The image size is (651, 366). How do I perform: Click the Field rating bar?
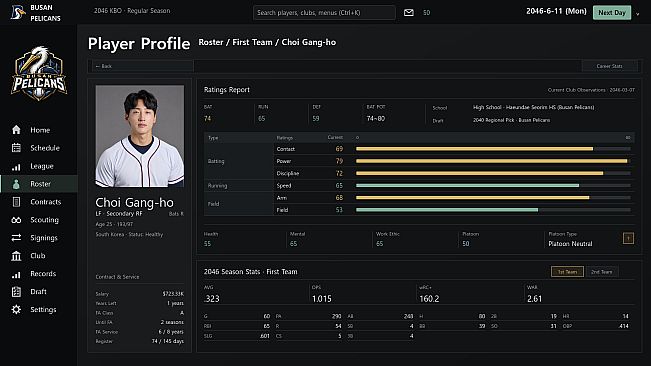point(493,210)
